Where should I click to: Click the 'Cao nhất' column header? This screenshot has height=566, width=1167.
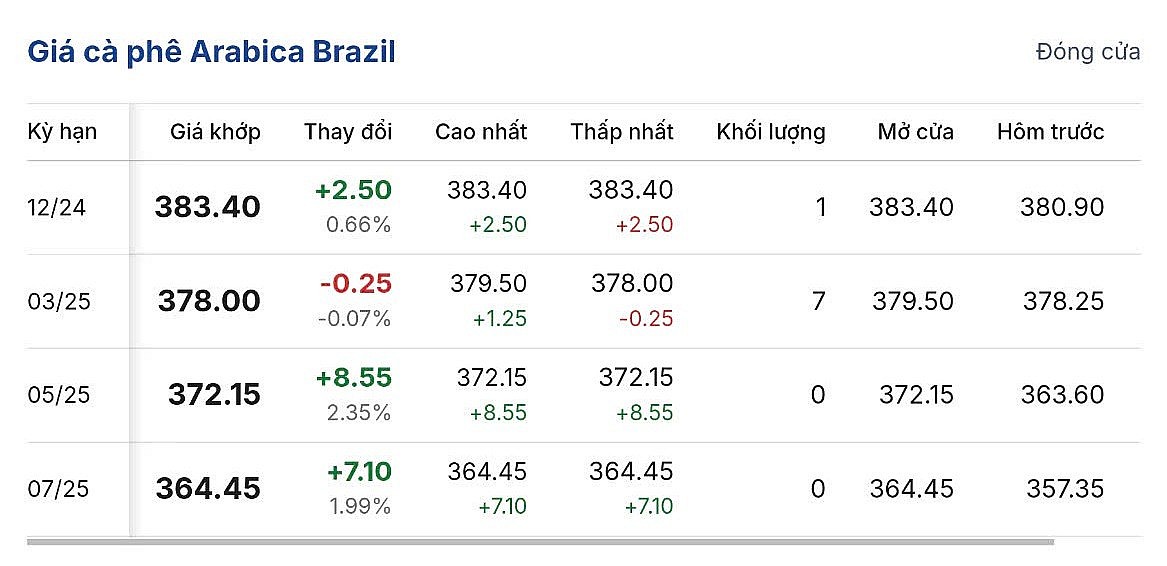point(481,132)
